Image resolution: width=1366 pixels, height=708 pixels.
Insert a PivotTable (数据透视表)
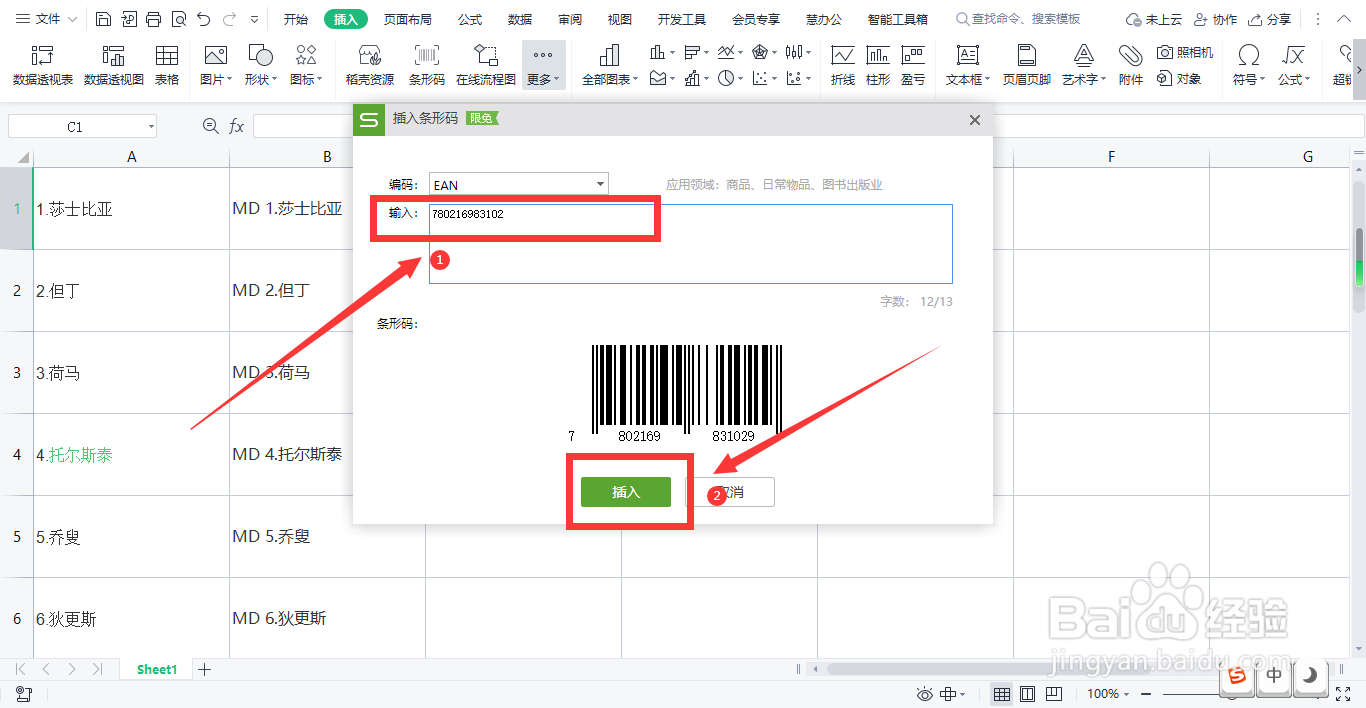[43, 65]
